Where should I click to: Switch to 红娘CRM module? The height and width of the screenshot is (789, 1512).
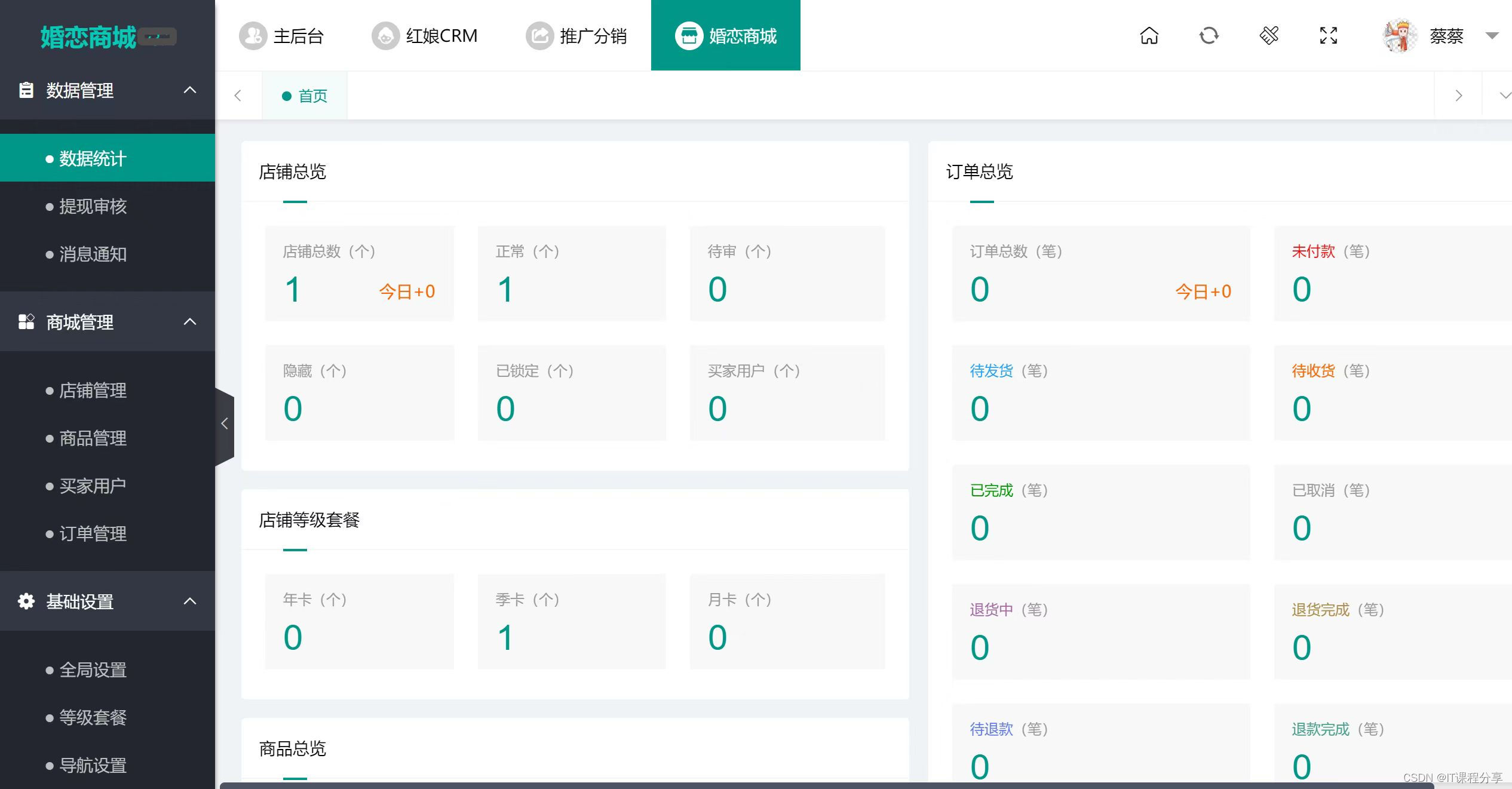coord(425,36)
